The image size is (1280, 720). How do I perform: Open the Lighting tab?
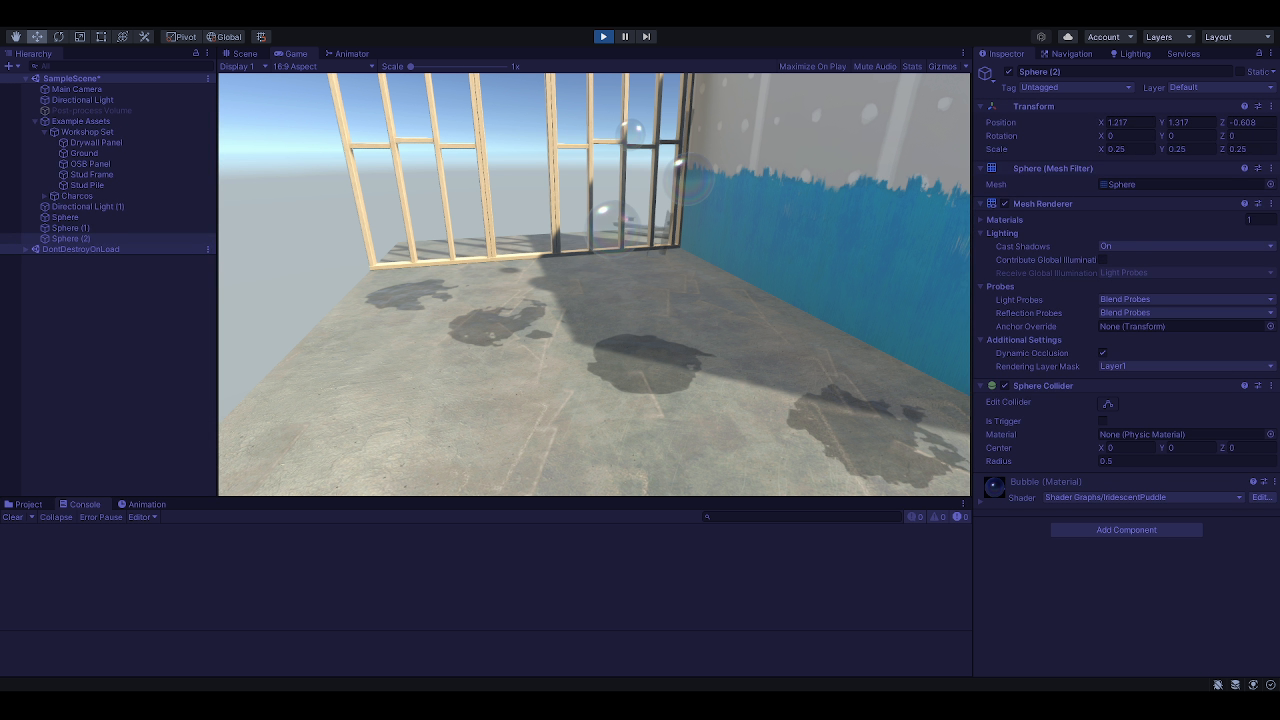(x=1129, y=54)
